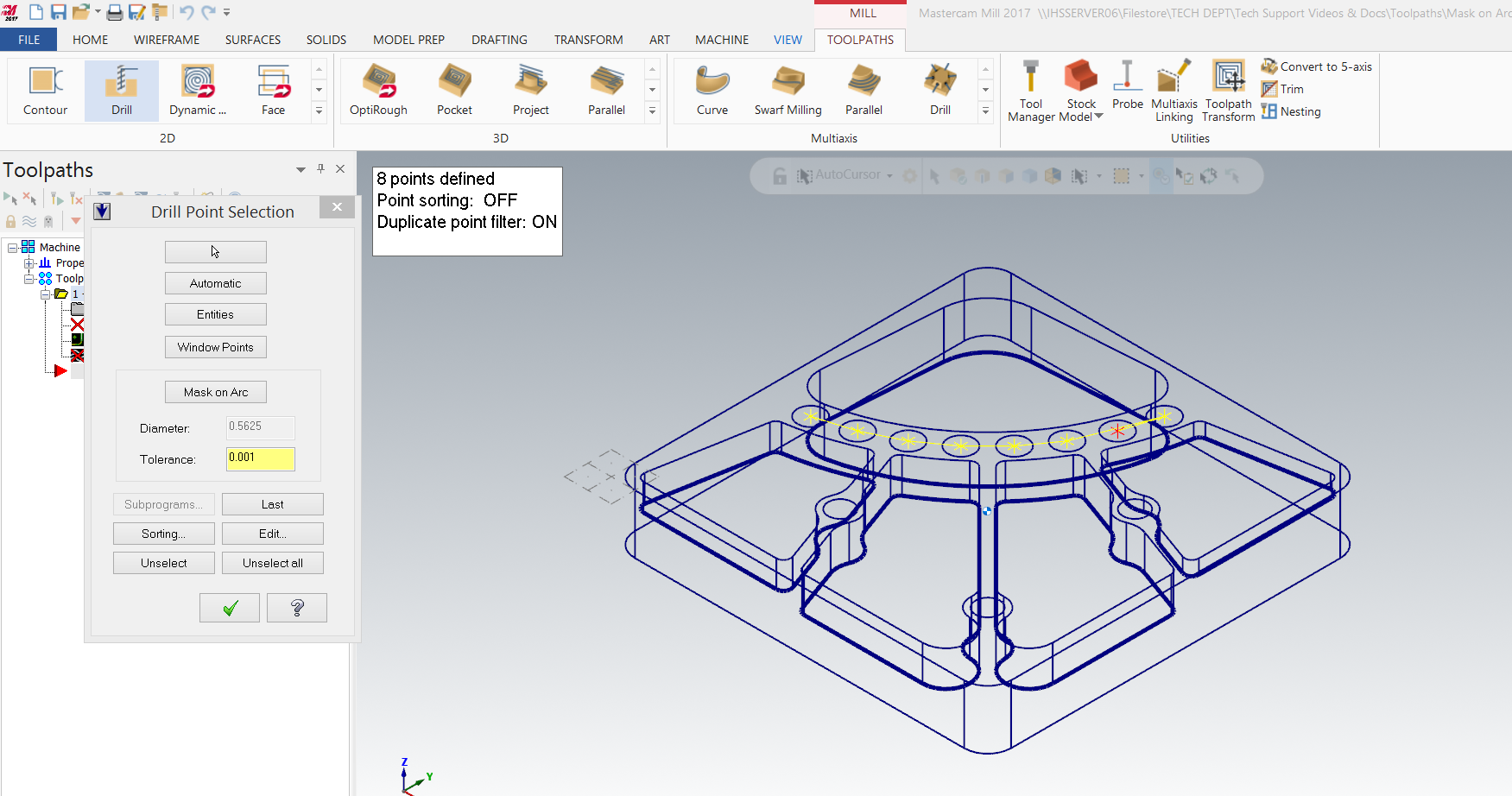The height and width of the screenshot is (796, 1512).
Task: Open the FILE menu
Action: point(28,40)
